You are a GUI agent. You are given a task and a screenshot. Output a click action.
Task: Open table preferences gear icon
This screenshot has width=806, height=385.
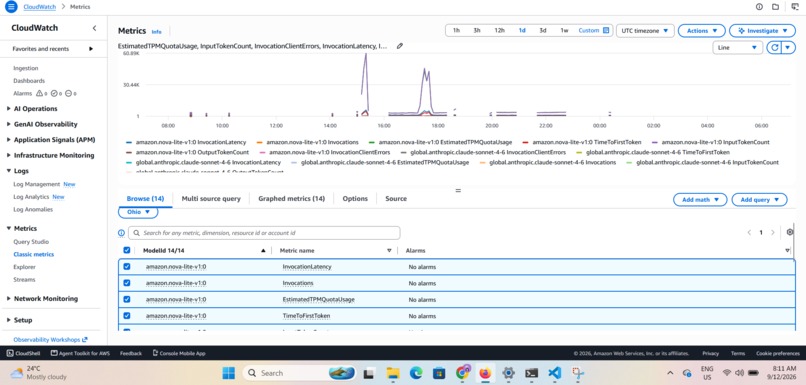(790, 232)
